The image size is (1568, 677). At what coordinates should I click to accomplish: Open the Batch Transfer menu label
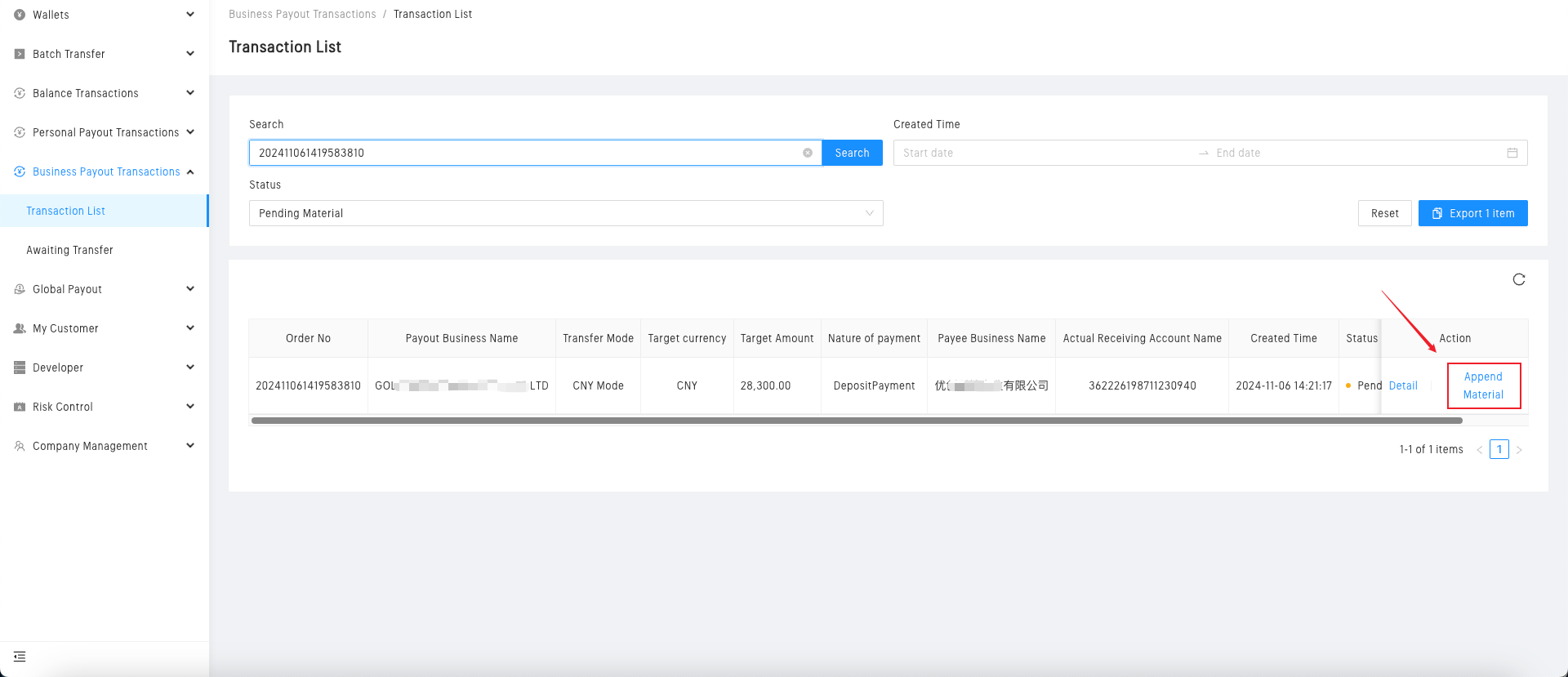69,54
